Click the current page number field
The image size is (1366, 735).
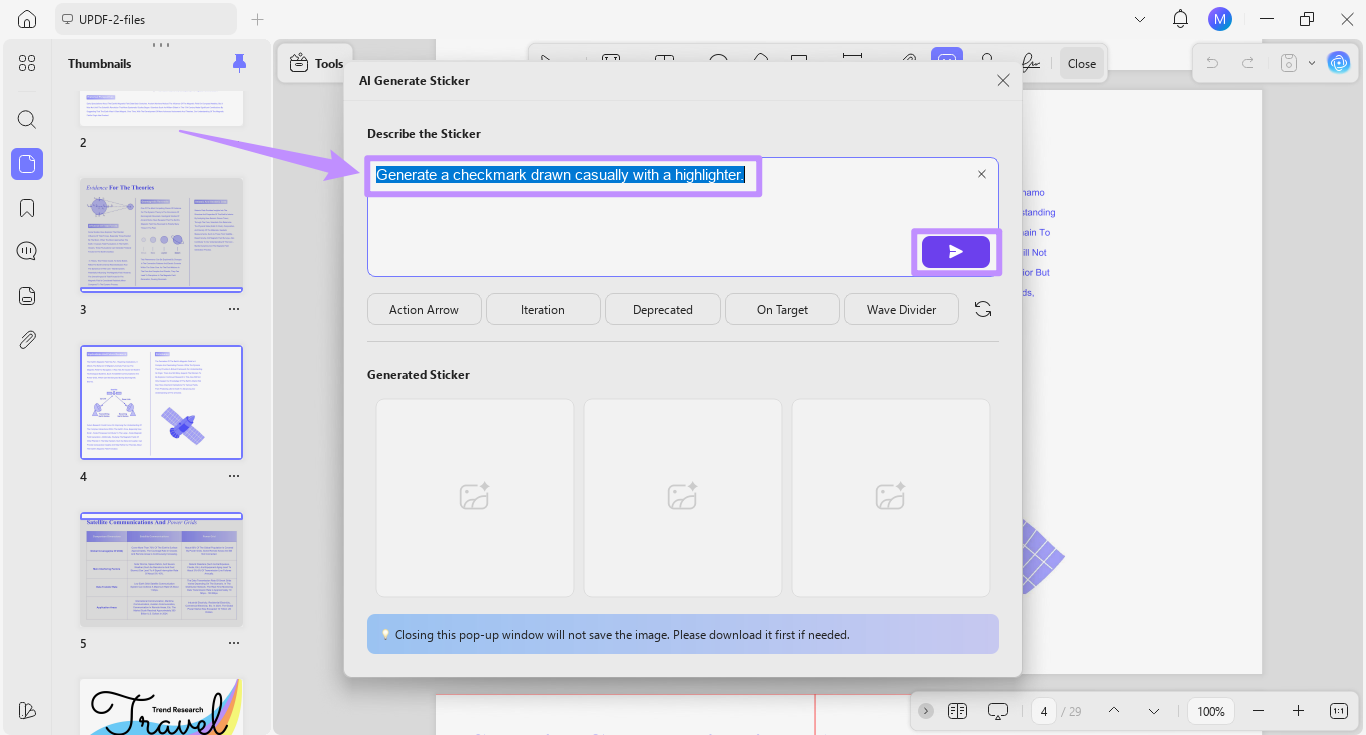tap(1044, 711)
